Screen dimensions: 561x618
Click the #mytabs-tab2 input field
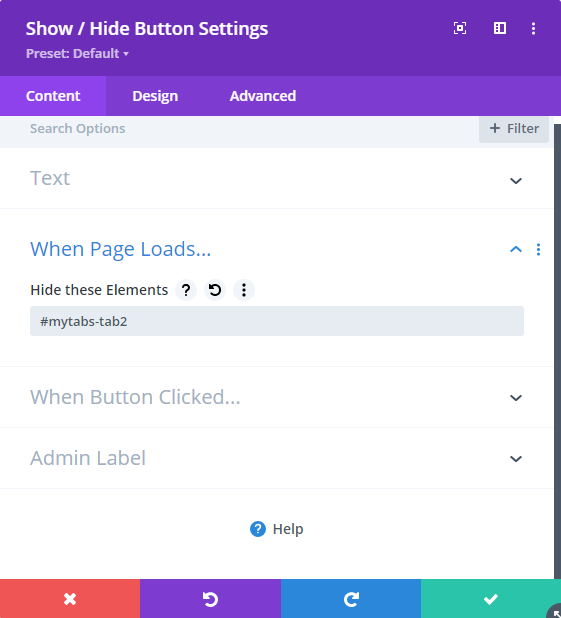277,321
